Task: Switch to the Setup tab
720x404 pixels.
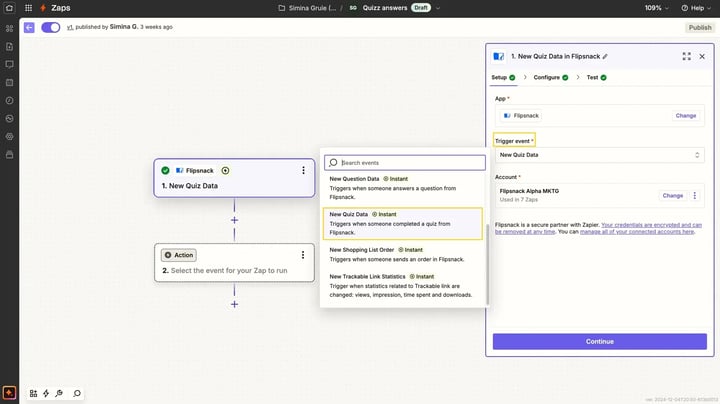Action: 503,78
